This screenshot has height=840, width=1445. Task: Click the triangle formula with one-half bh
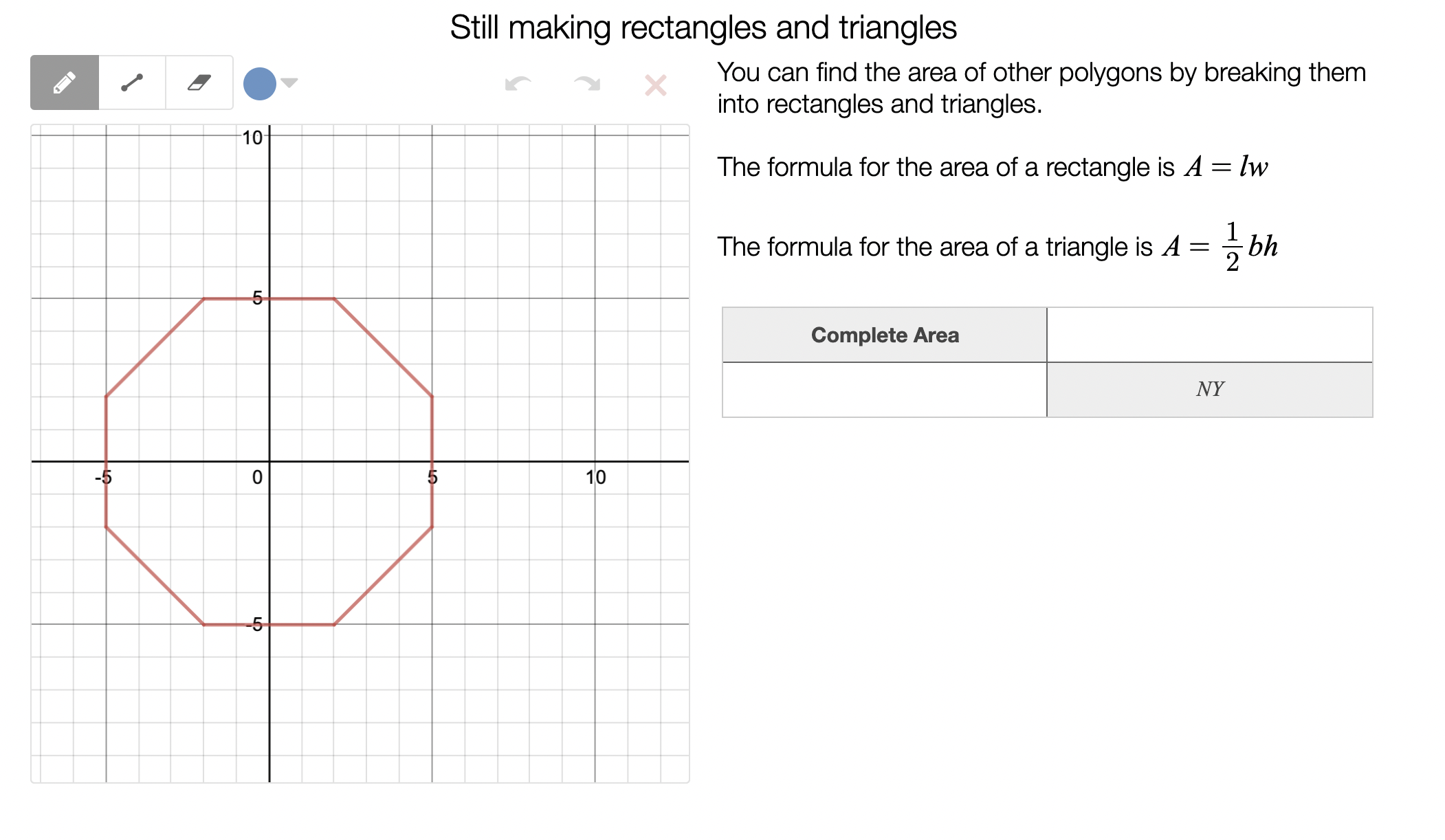(1220, 247)
